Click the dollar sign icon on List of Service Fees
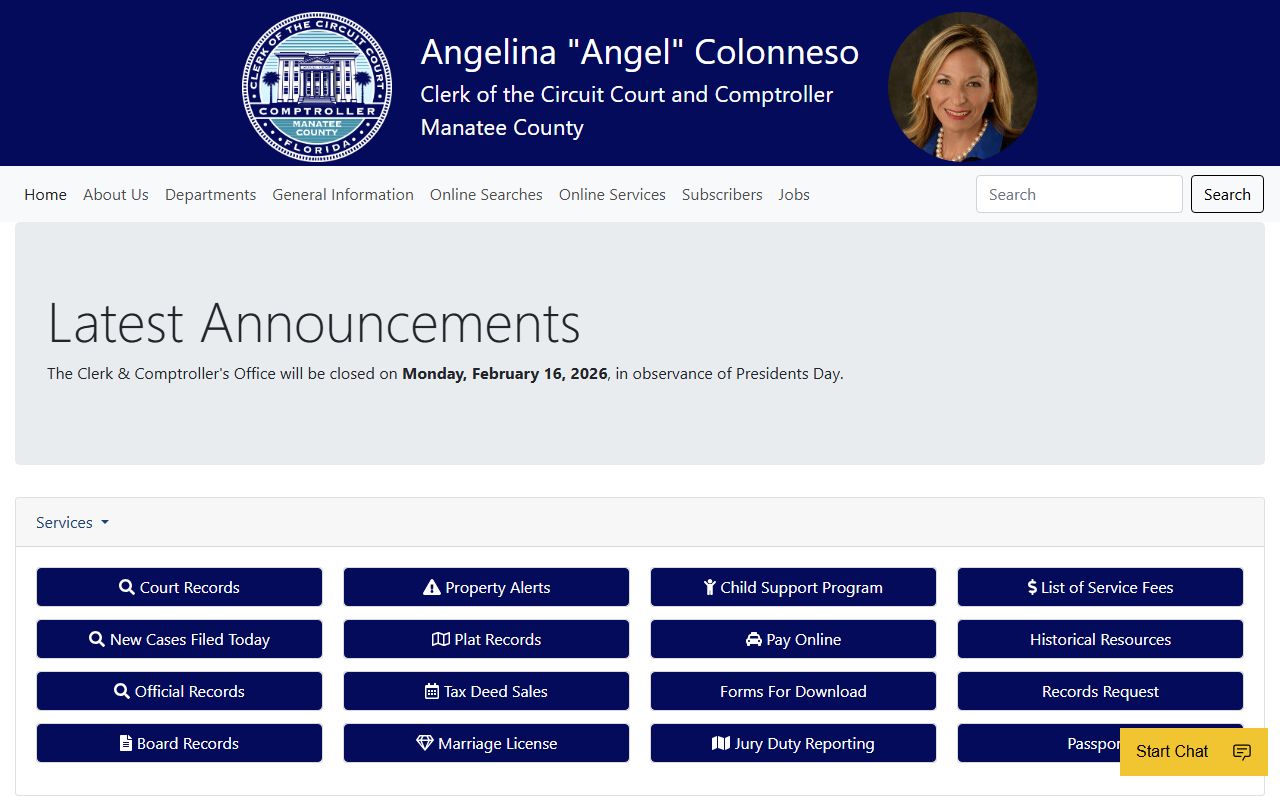The height and width of the screenshot is (800, 1280). point(1032,587)
